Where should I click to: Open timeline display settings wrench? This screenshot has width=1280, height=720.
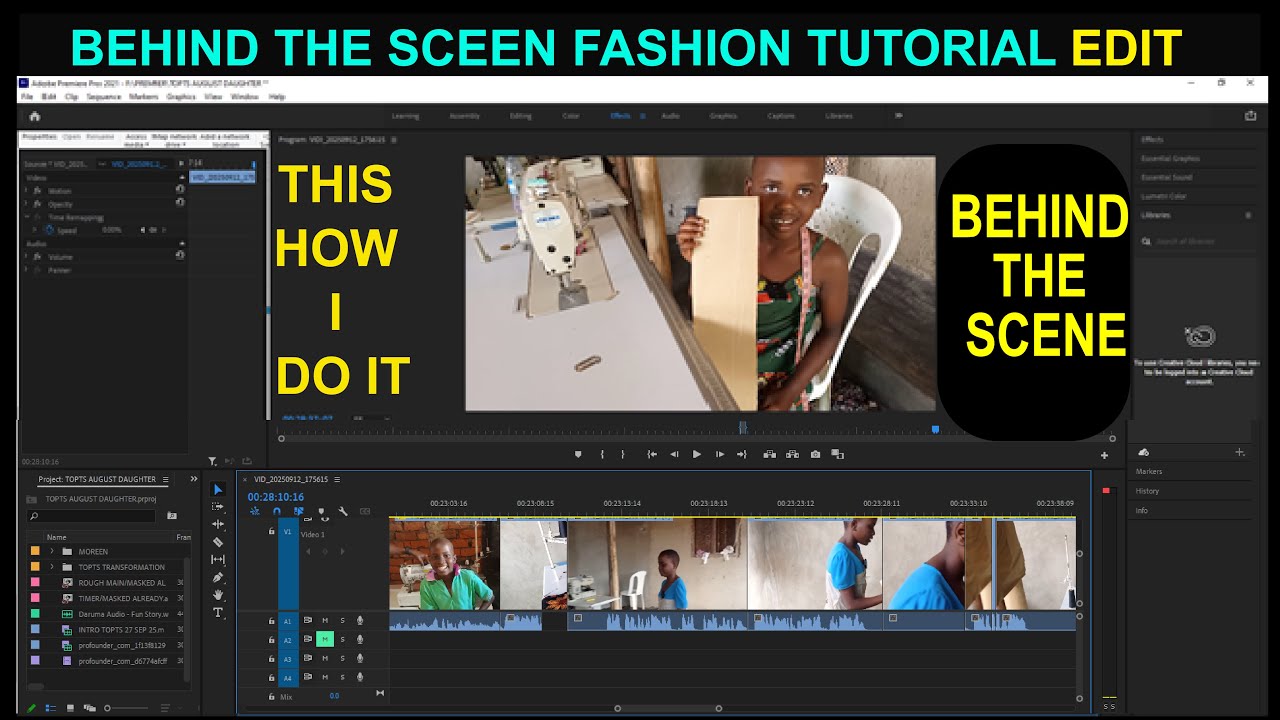click(343, 511)
